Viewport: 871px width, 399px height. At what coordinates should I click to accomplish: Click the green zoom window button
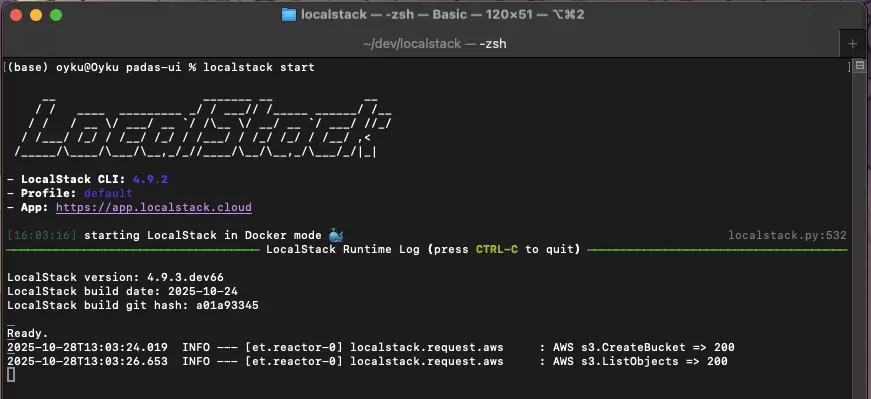pyautogui.click(x=56, y=15)
